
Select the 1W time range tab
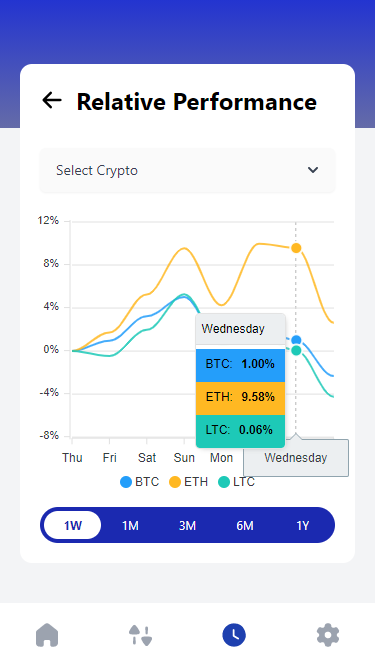coord(73,525)
